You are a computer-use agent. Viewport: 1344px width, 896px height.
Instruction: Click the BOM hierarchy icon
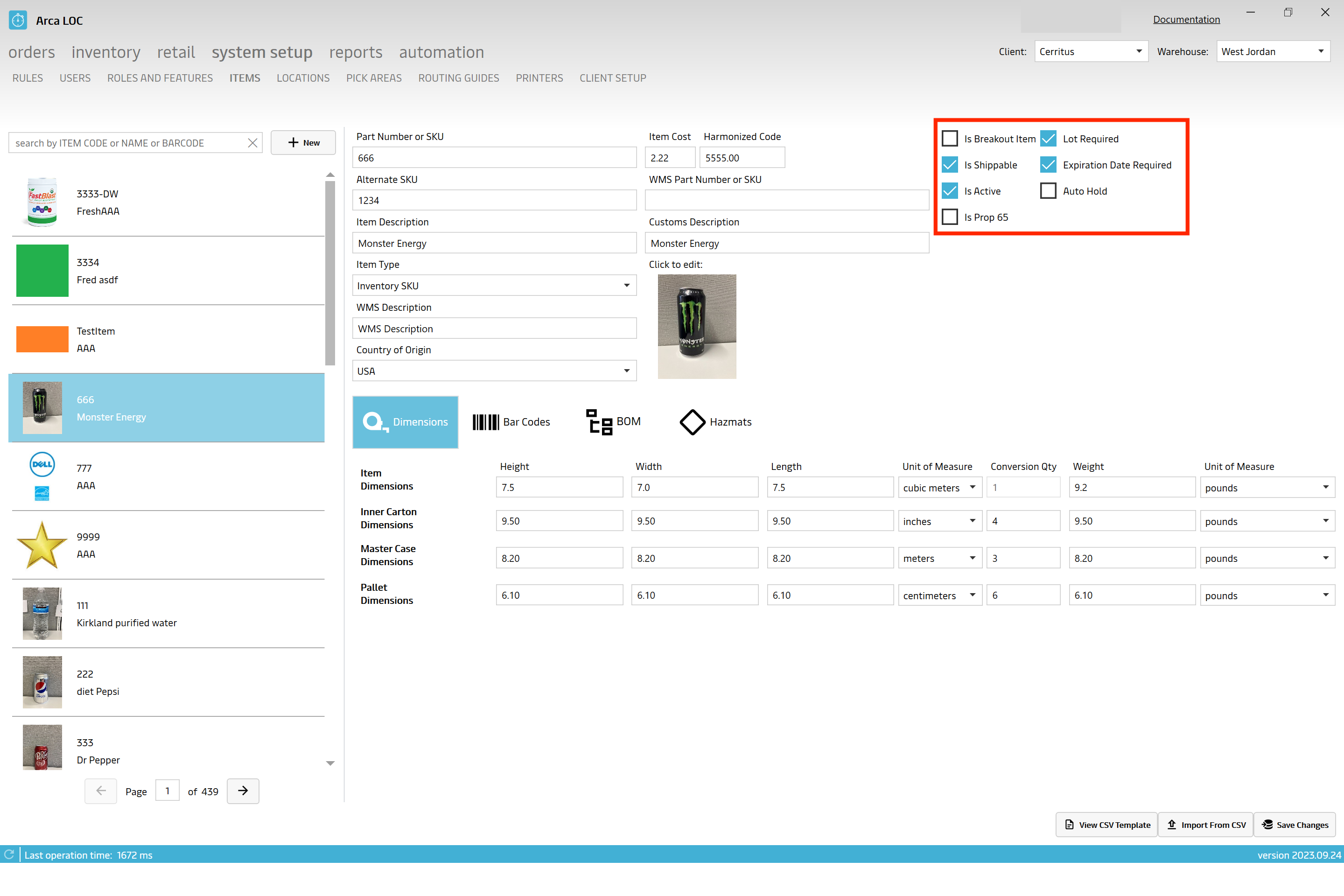pyautogui.click(x=599, y=422)
